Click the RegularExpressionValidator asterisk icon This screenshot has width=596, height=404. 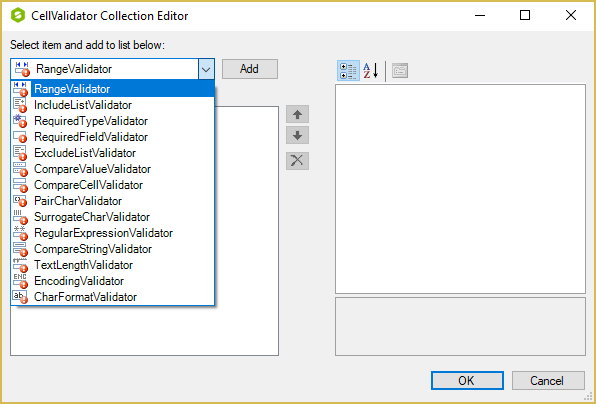(x=21, y=233)
